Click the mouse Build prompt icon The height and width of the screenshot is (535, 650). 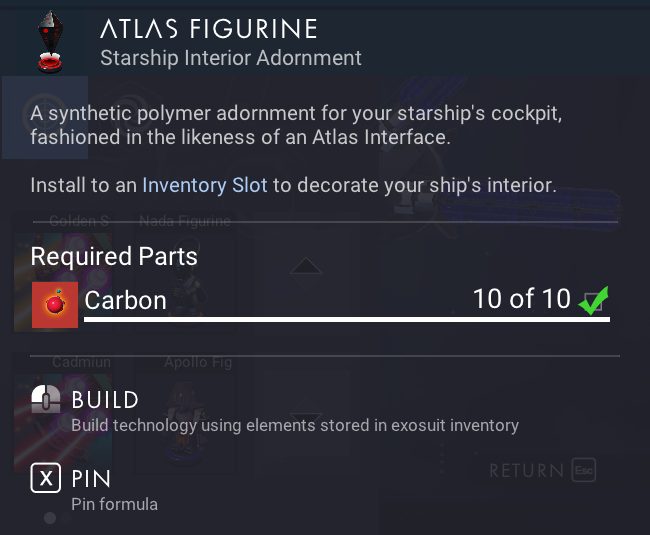pos(46,401)
